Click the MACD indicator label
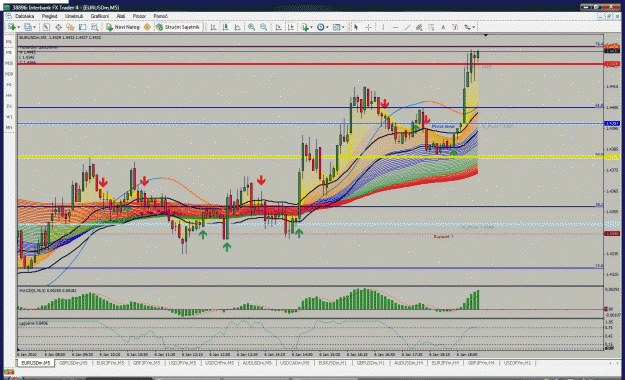Viewport: 625px width, 380px height. click(x=48, y=290)
